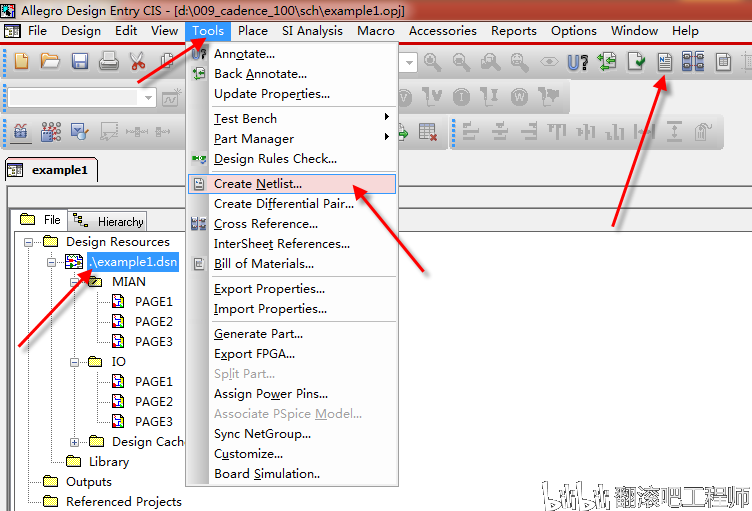Choose InterSheet References menu entry
Viewport: 752px width, 511px height.
[293, 244]
